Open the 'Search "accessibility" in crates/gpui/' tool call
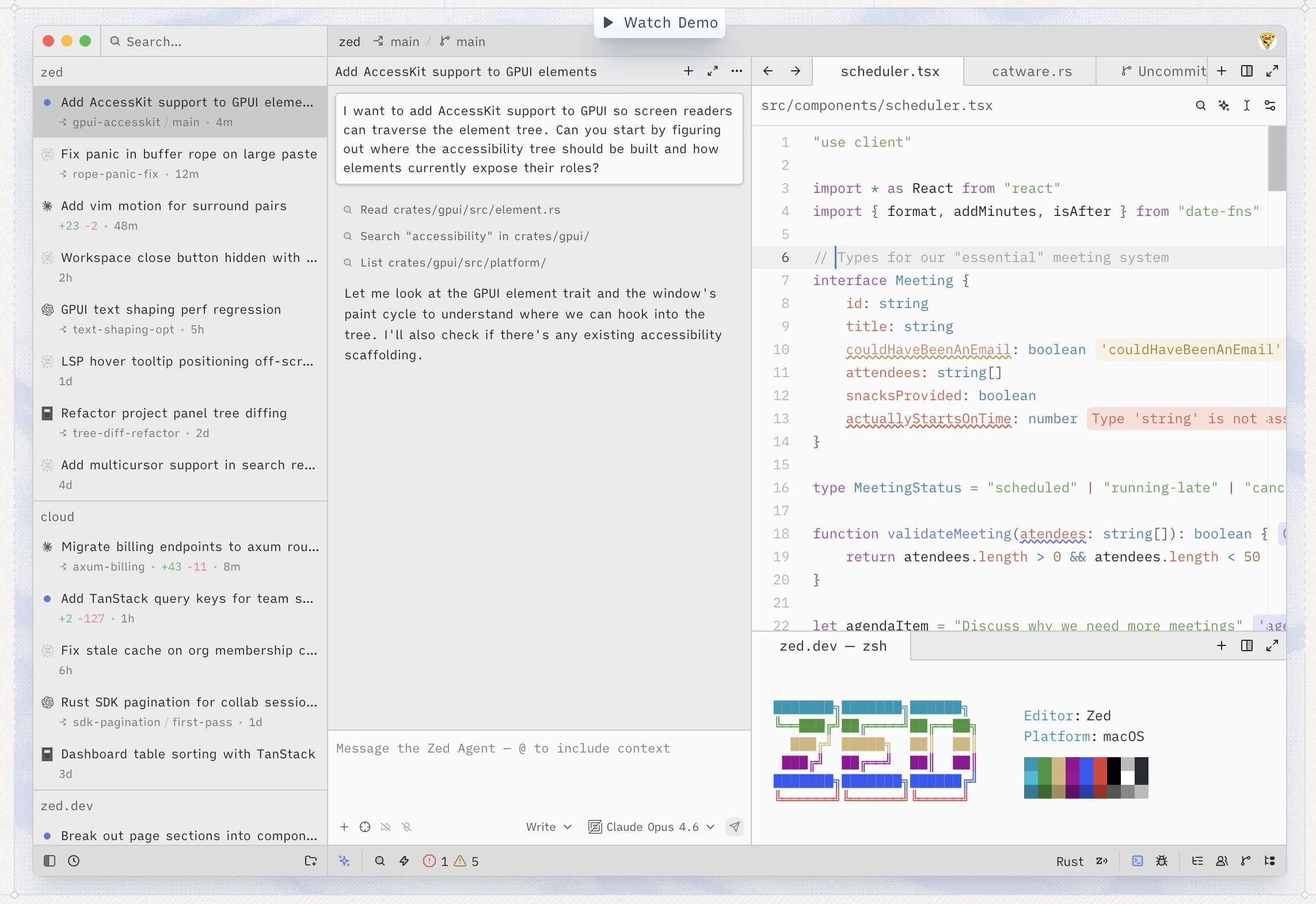Screen dimensions: 1316x904 (x=466, y=236)
